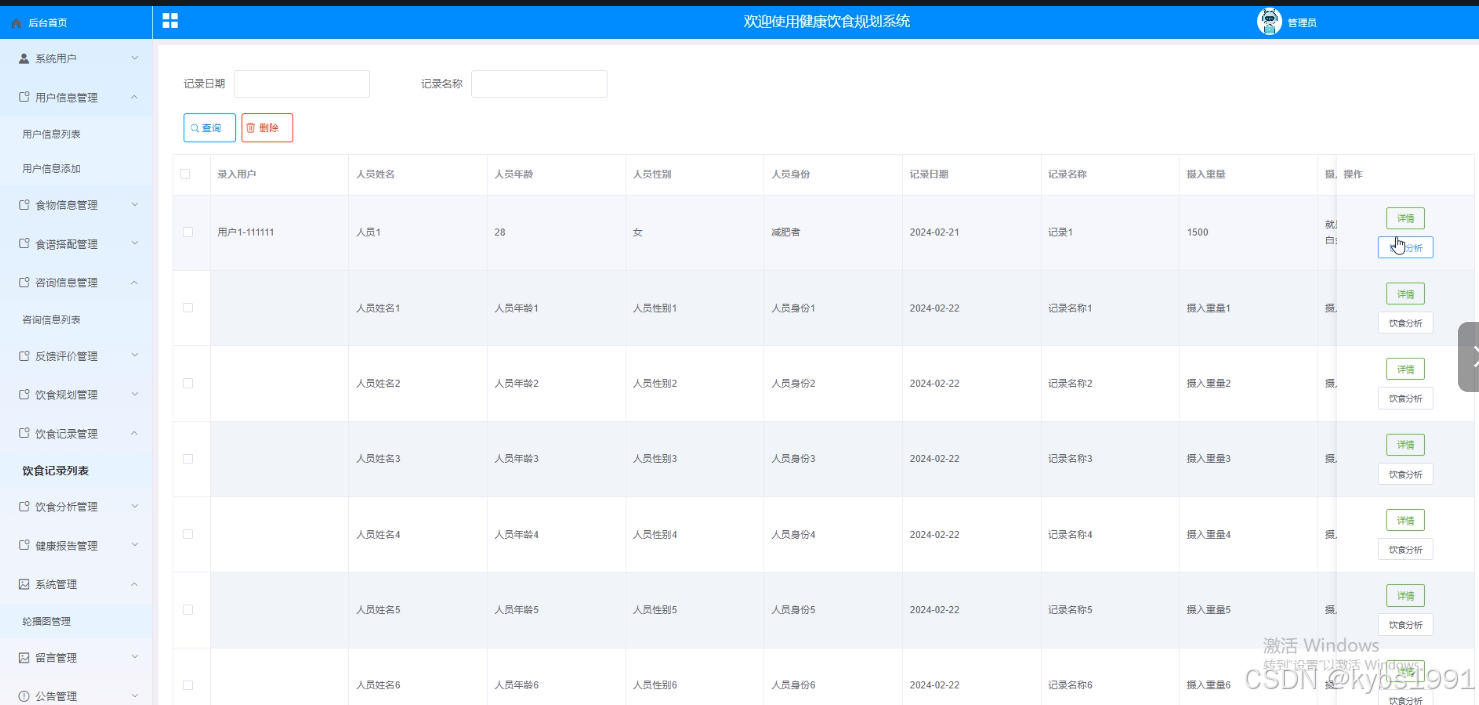Screen dimensions: 1479x705
Task: Click the home icon beside 后台首页
Action: [16, 22]
